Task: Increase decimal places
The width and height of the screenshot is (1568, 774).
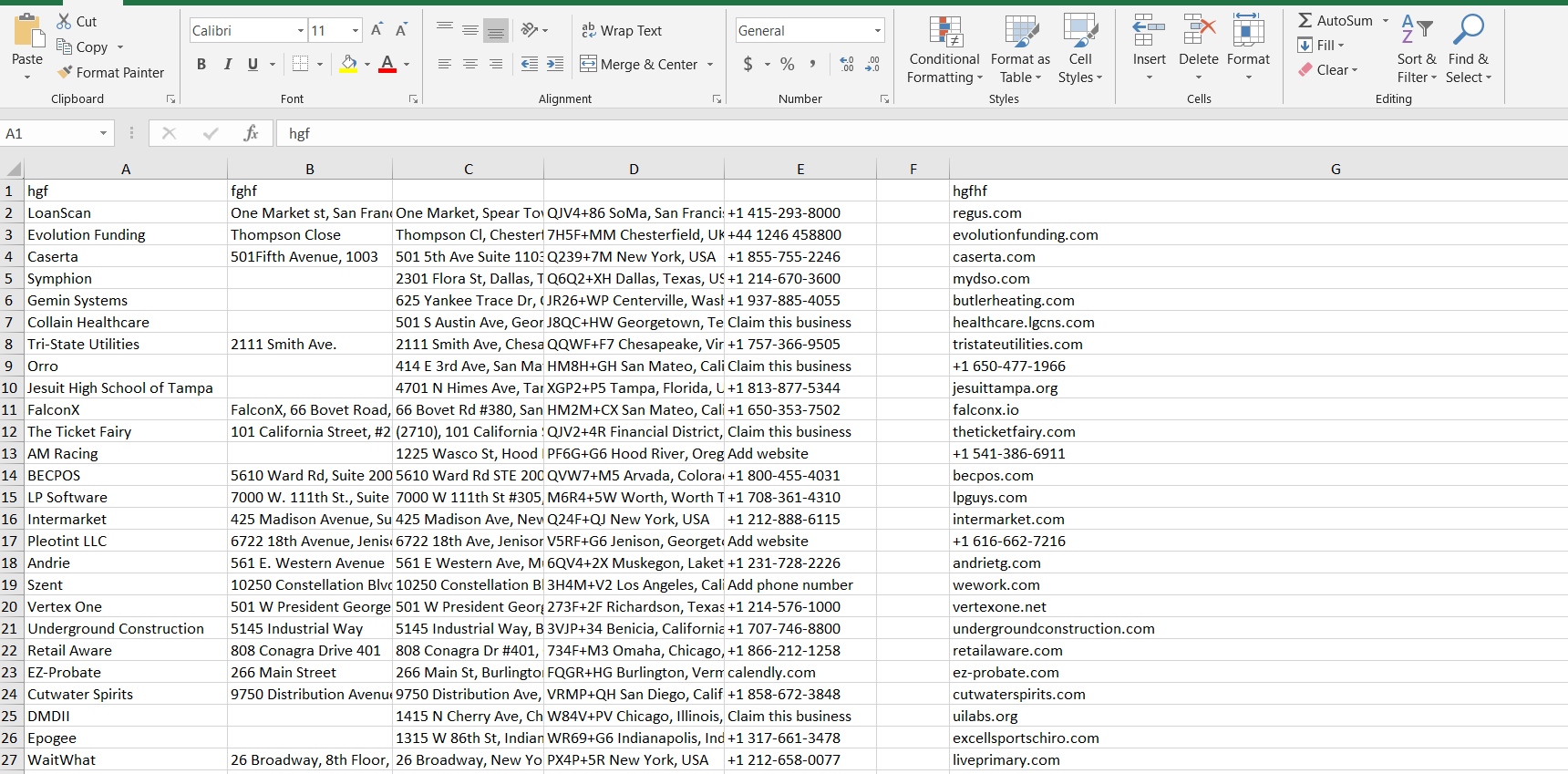Action: click(847, 64)
